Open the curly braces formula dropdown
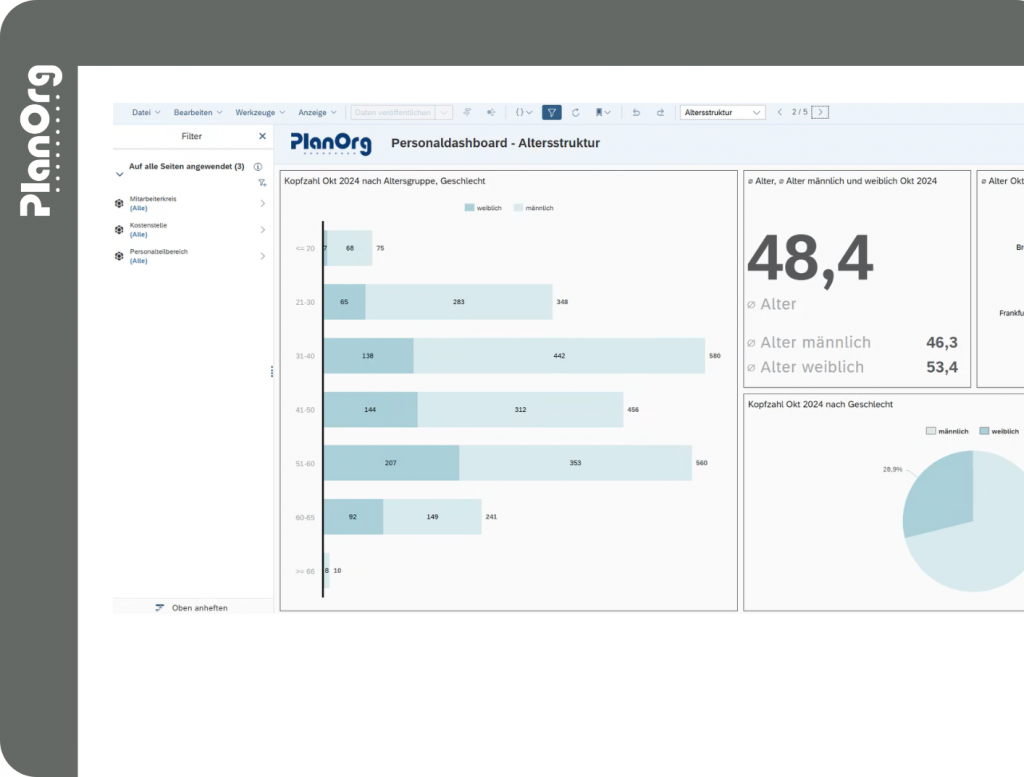The image size is (1024, 777). click(523, 113)
